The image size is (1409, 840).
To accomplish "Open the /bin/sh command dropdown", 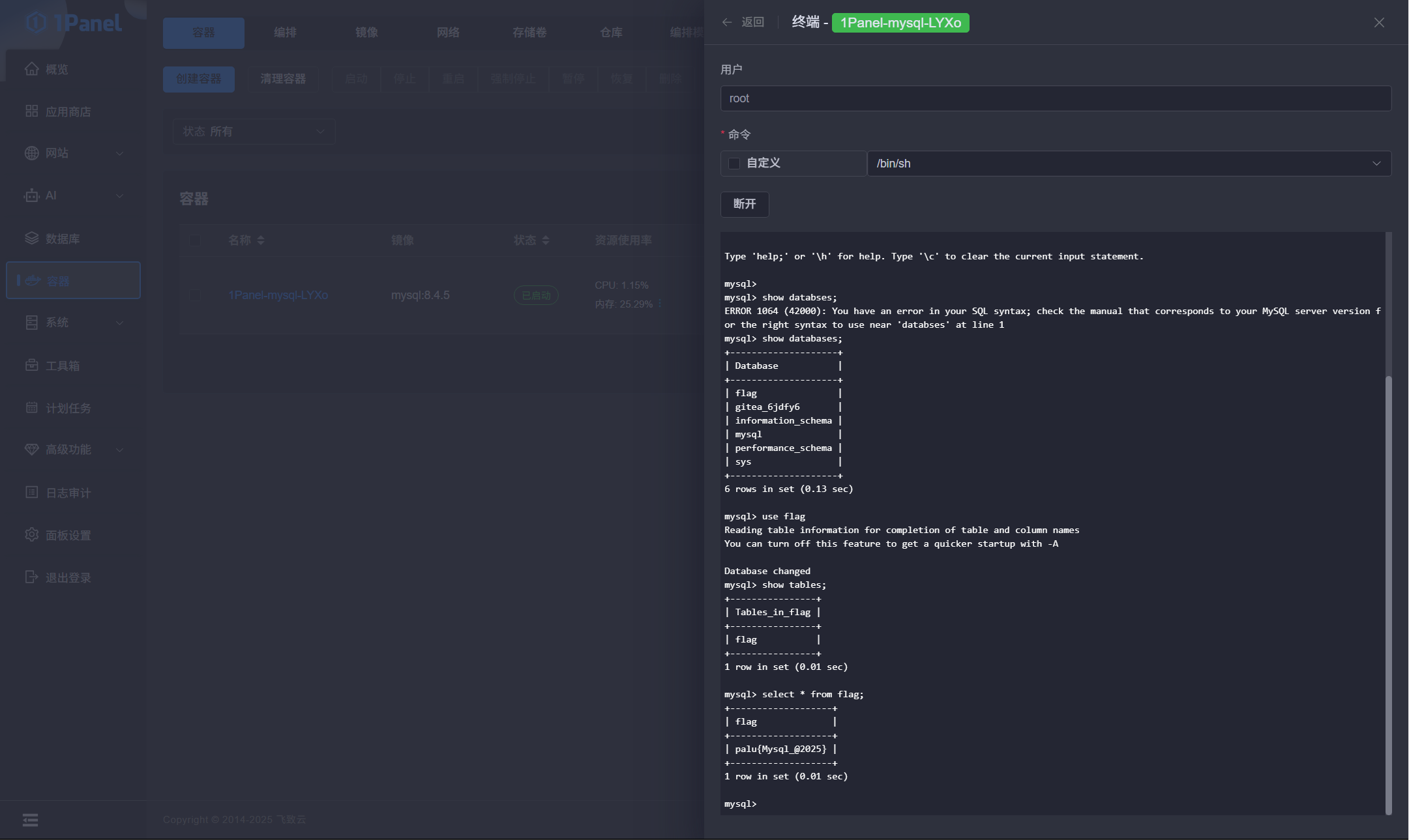I will [x=1129, y=164].
